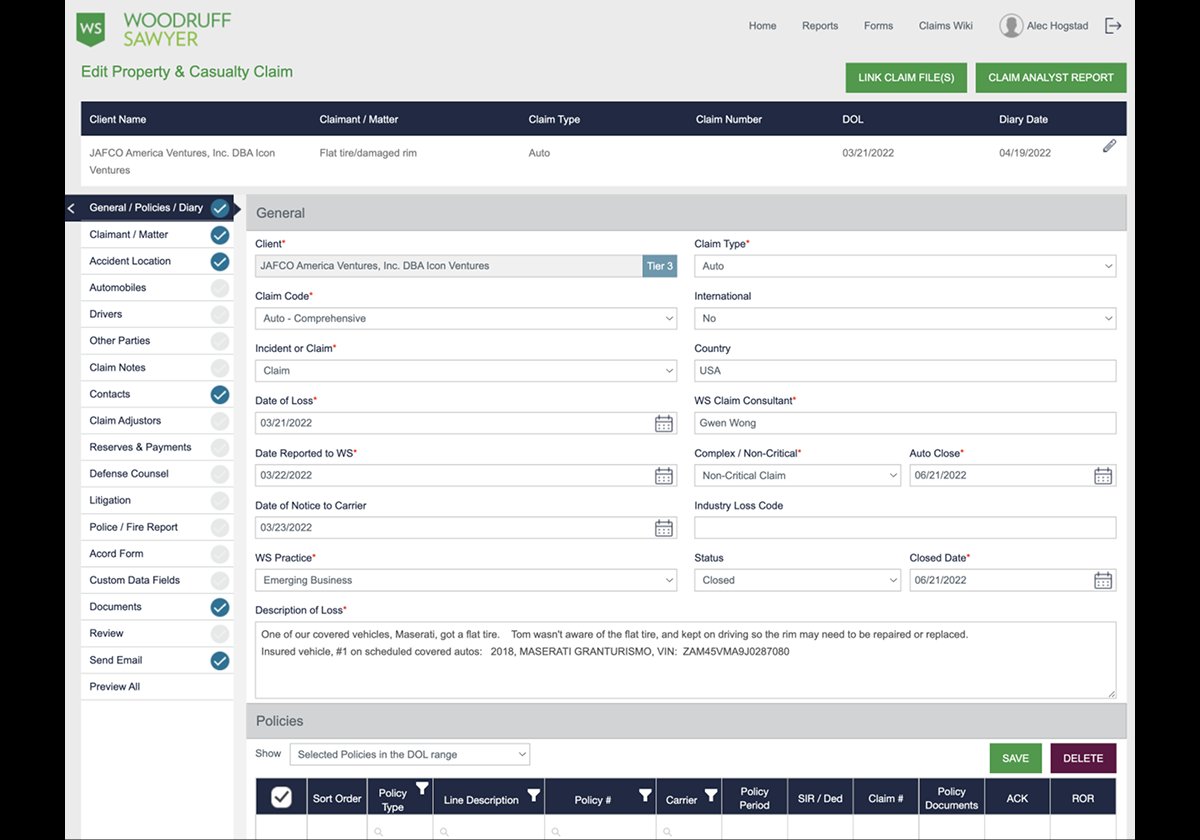
Task: Open the Defense Counsel section
Action: tap(157, 474)
